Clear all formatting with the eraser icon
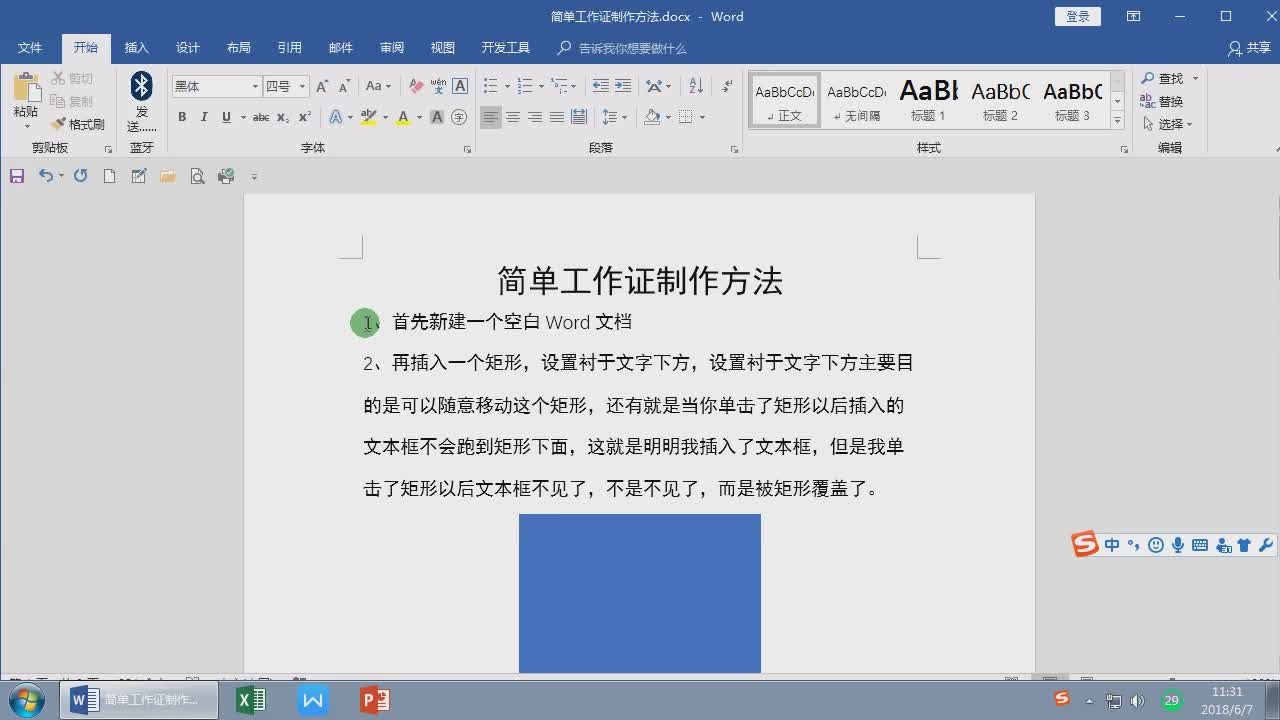Viewport: 1280px width, 720px height. [x=417, y=87]
